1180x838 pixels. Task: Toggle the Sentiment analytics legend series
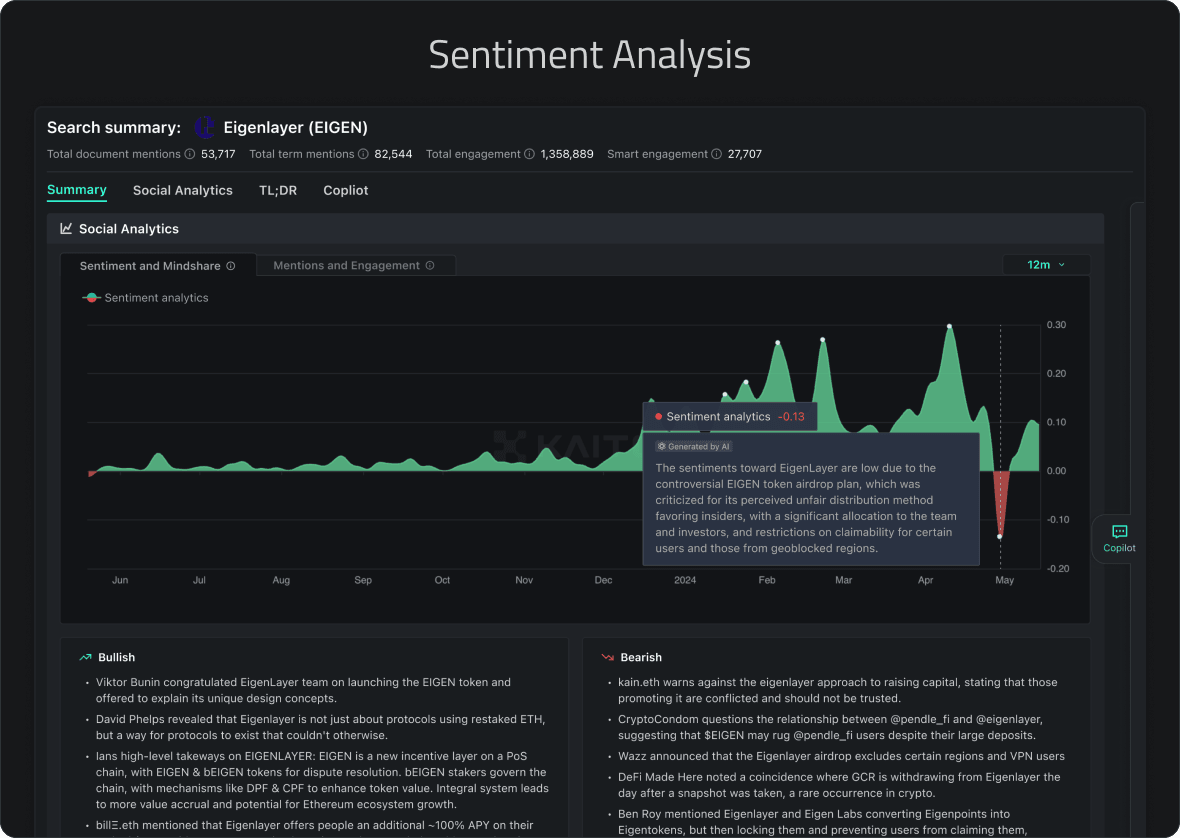(146, 298)
